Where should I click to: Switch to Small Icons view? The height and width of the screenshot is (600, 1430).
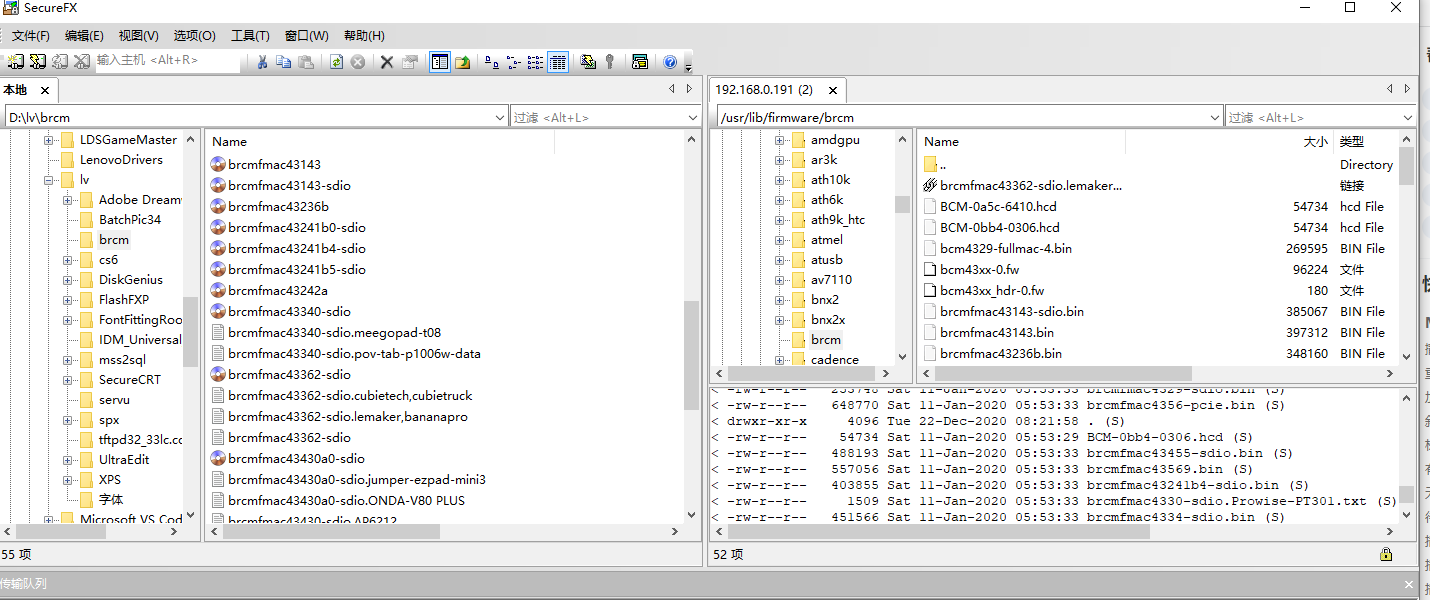[x=514, y=62]
